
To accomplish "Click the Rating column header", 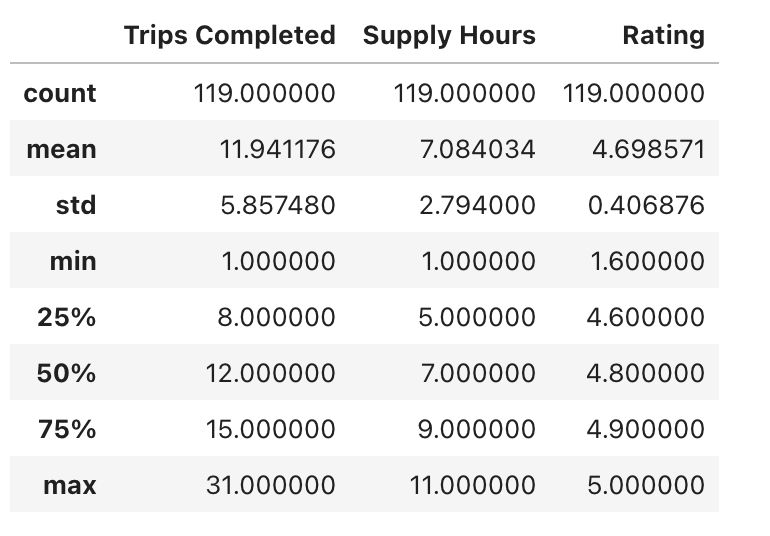I will click(663, 36).
